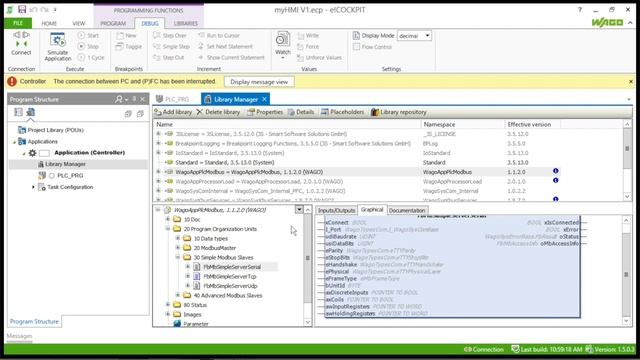
Task: Click the Simulate Application icon
Action: click(x=58, y=47)
